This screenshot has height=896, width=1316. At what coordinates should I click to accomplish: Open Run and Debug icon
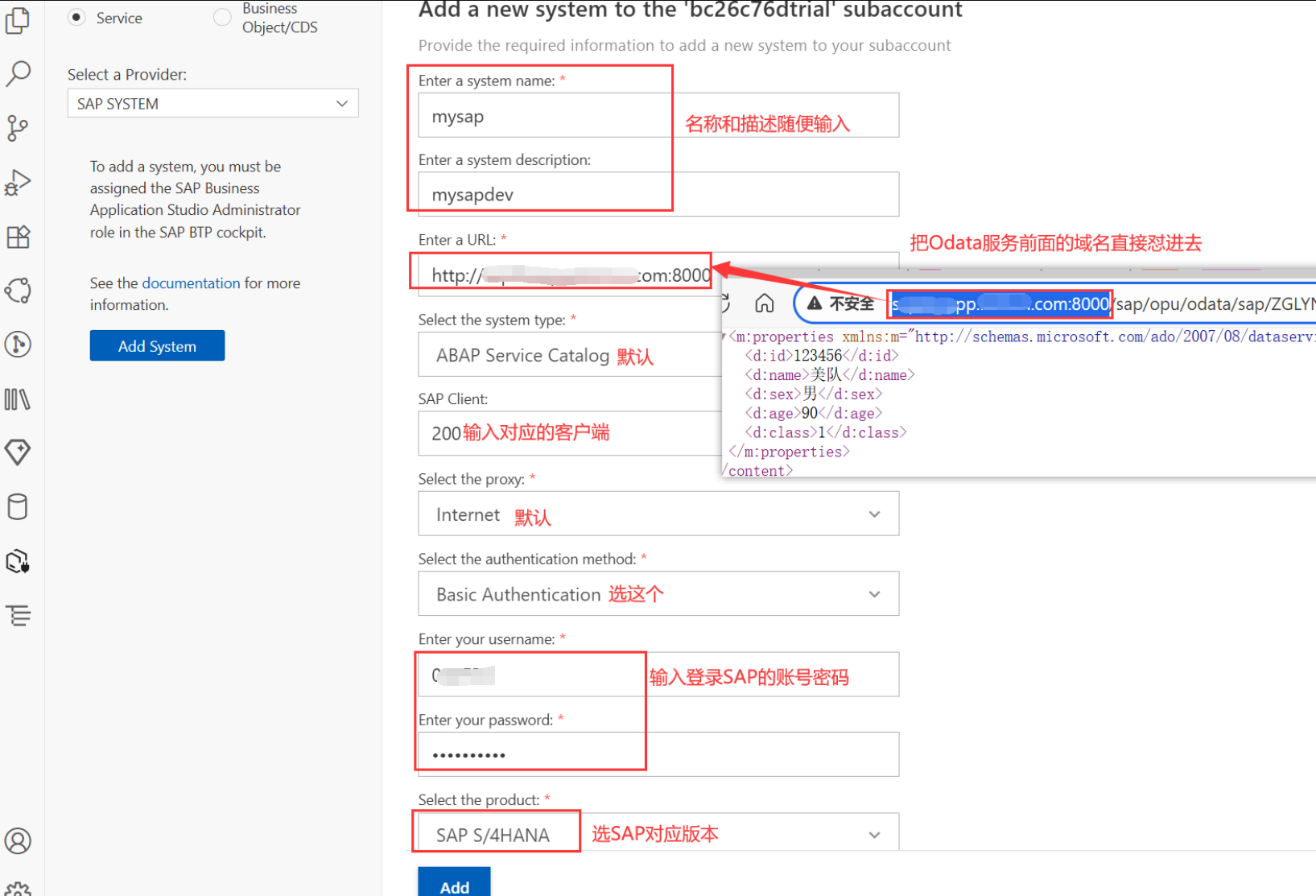(x=18, y=183)
